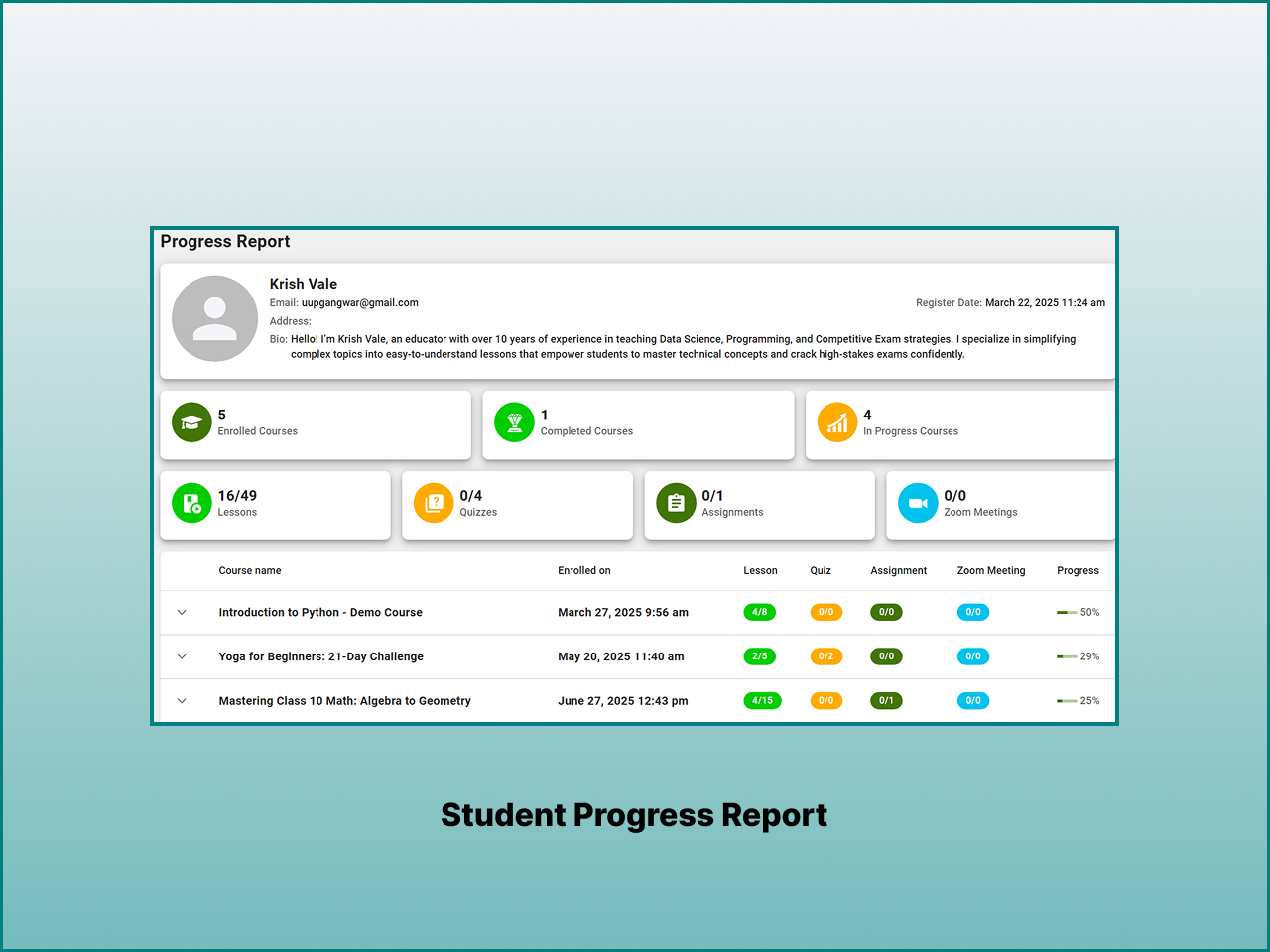The width and height of the screenshot is (1270, 952).
Task: Click the 4/8 lesson badge for Python course
Action: 760,612
